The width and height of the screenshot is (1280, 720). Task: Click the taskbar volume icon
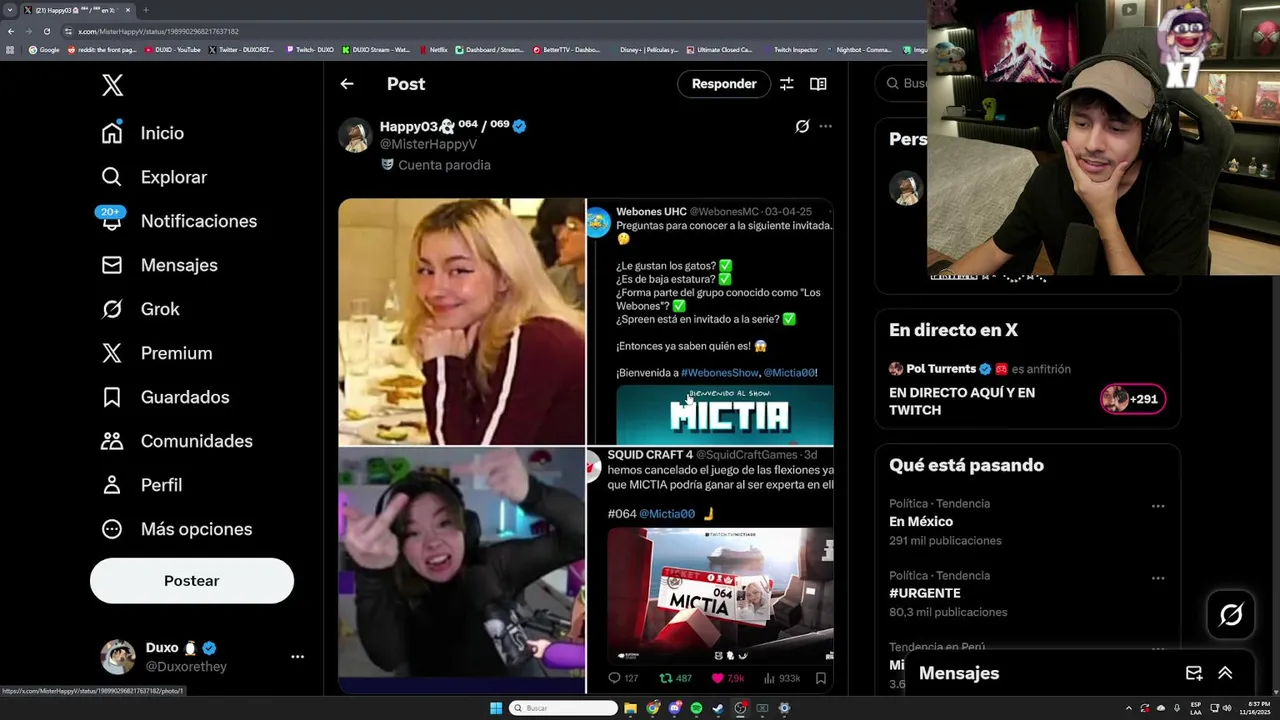point(1227,708)
